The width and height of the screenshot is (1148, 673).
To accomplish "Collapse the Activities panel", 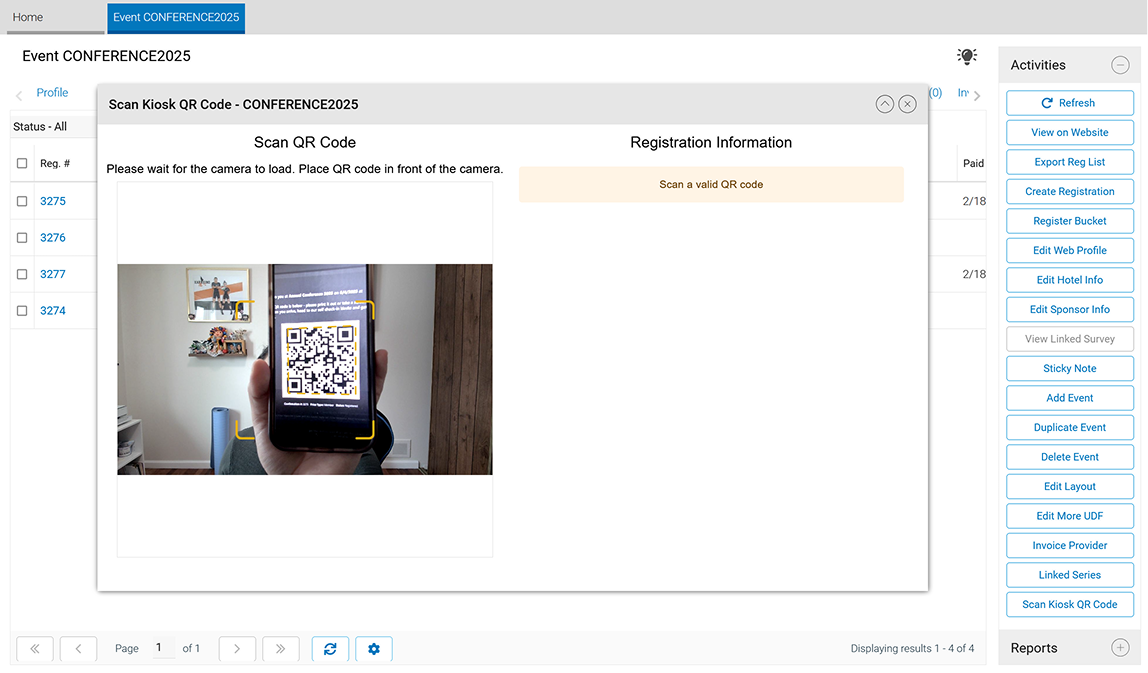I will pos(1120,65).
